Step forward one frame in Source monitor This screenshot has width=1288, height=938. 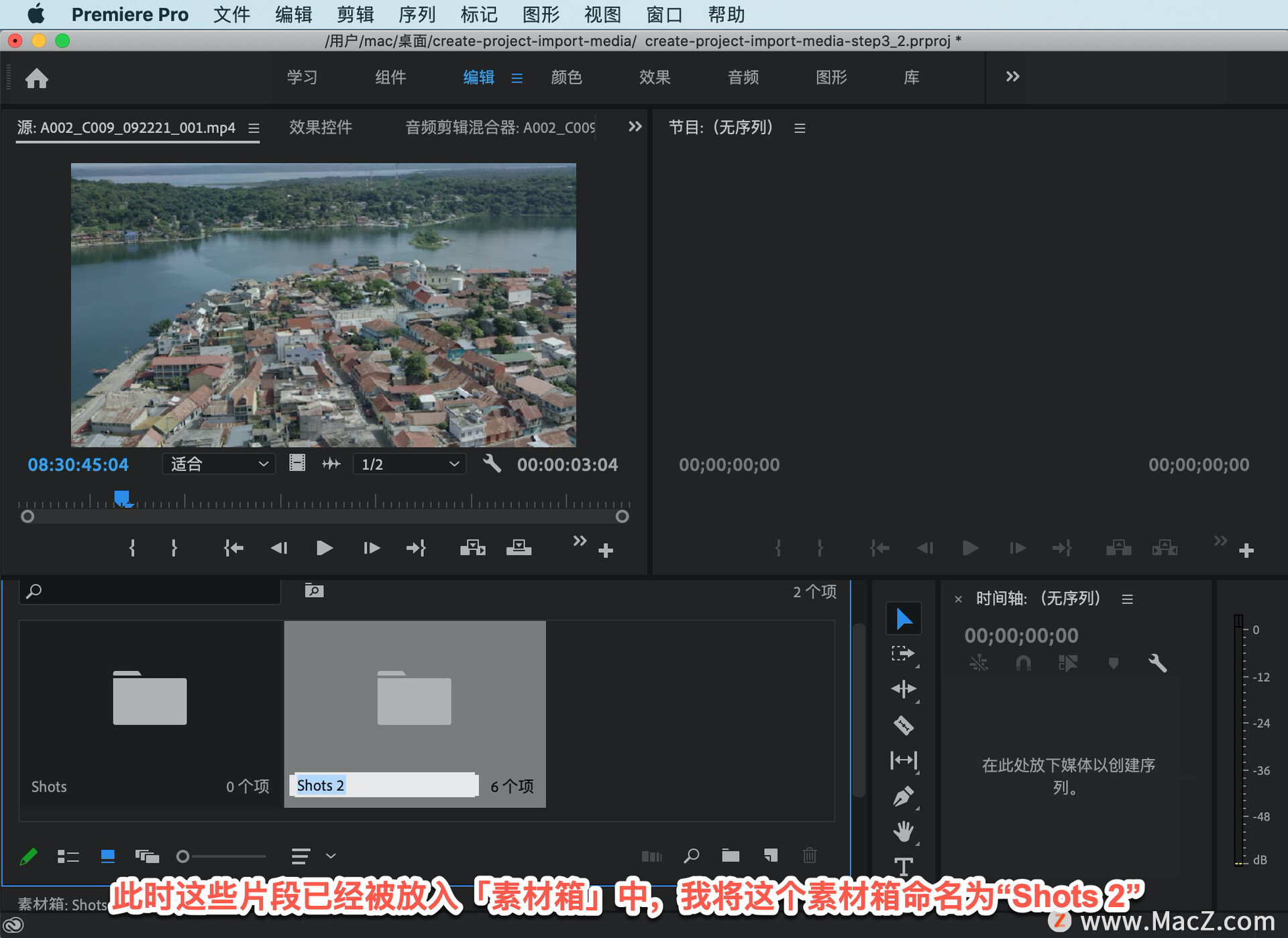[372, 548]
